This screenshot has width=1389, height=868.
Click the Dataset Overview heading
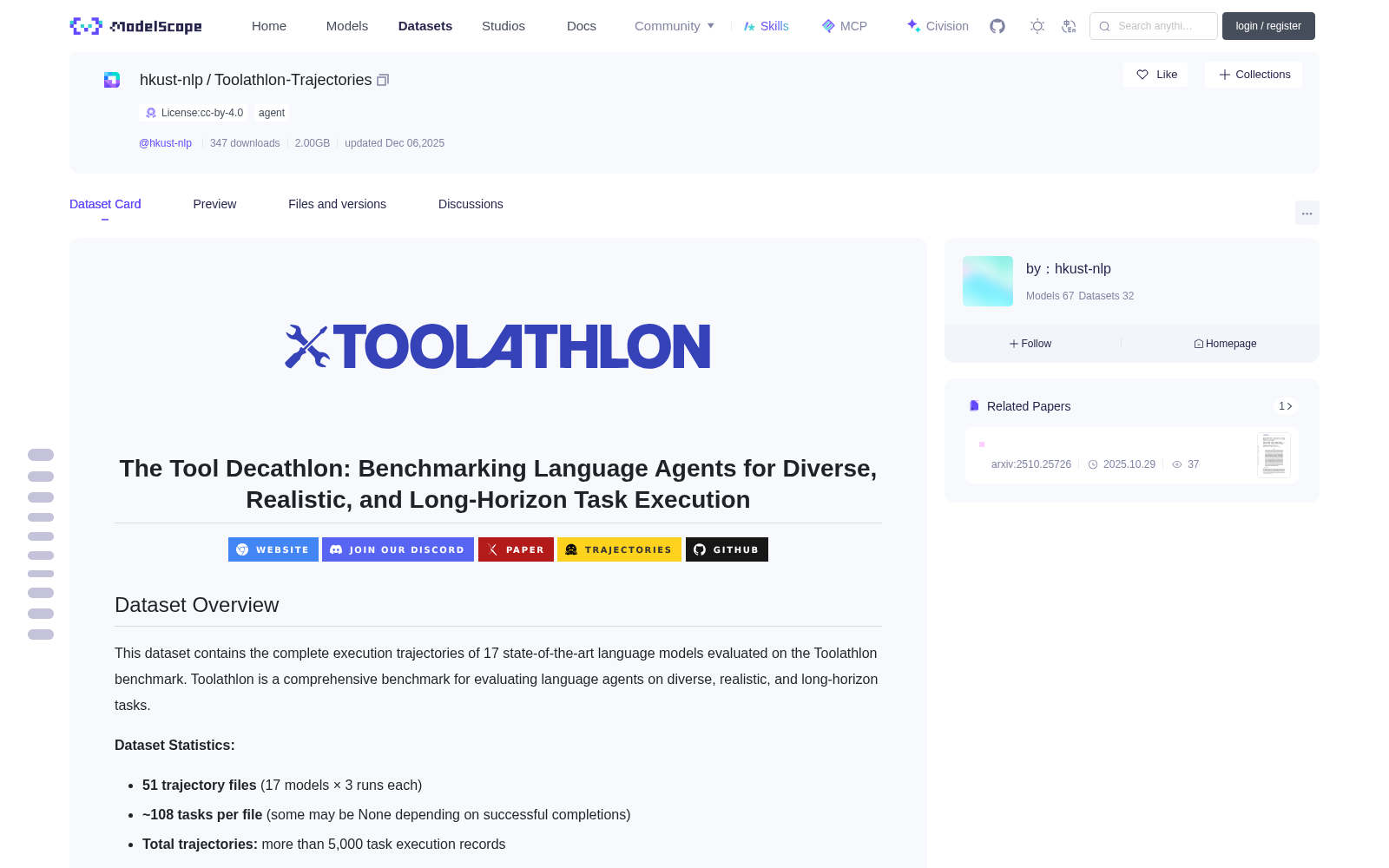tap(197, 605)
